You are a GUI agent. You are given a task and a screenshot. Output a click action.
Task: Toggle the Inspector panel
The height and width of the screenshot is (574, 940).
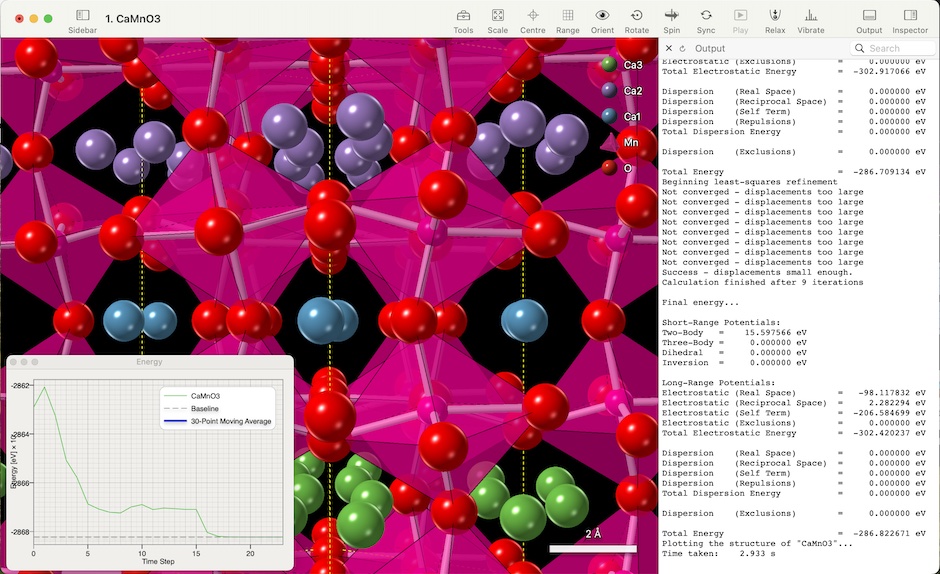[x=910, y=16]
